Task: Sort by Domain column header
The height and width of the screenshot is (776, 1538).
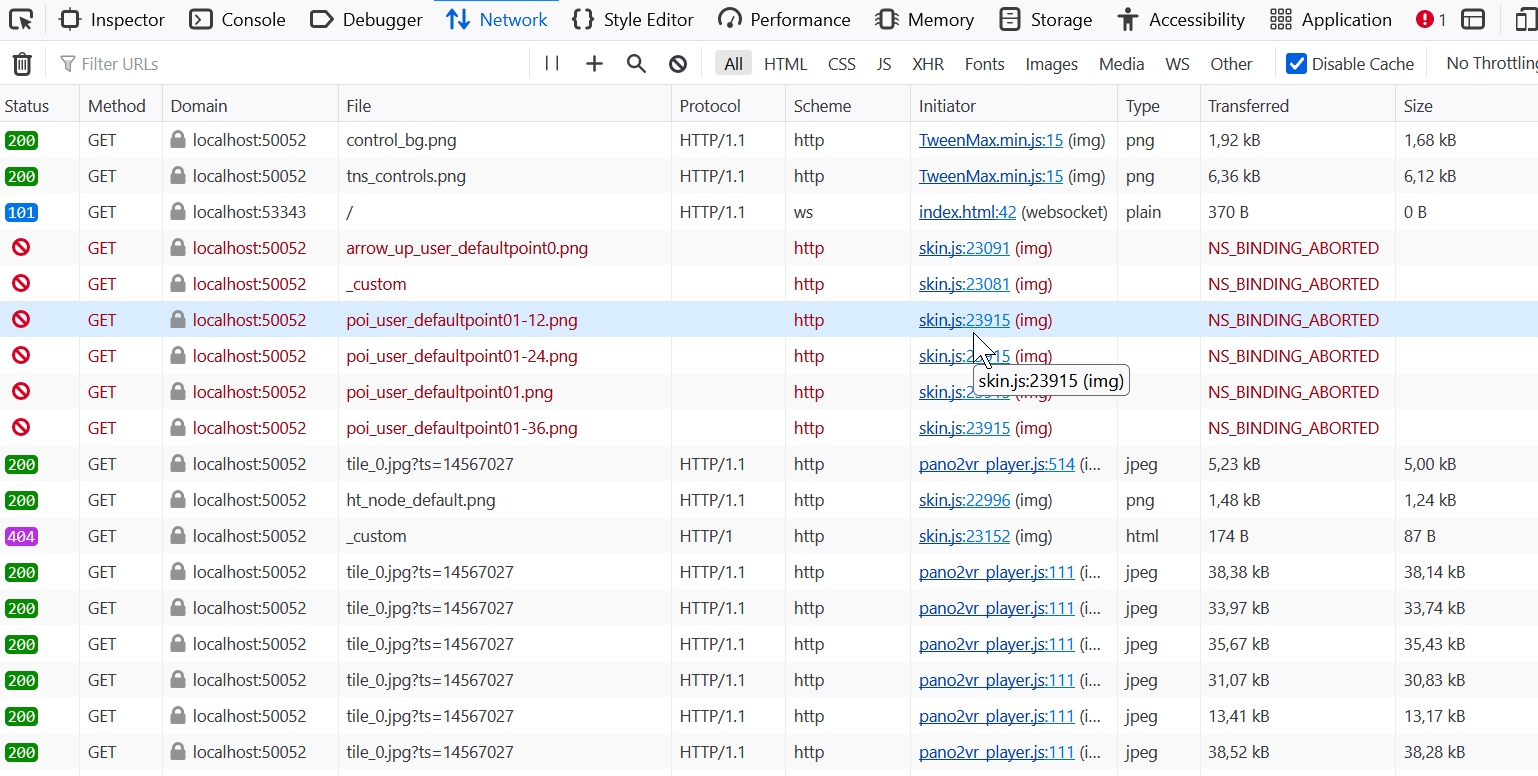Action: coord(250,105)
